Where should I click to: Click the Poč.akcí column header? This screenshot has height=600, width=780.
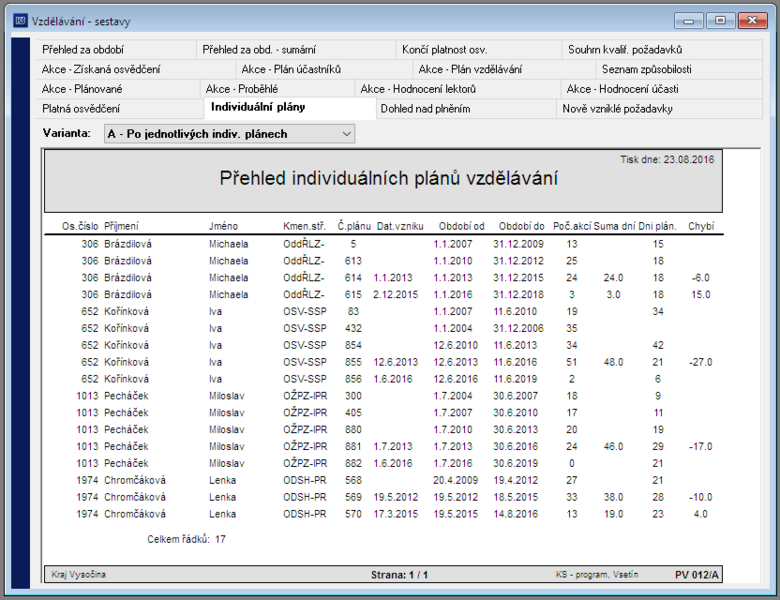click(x=572, y=226)
